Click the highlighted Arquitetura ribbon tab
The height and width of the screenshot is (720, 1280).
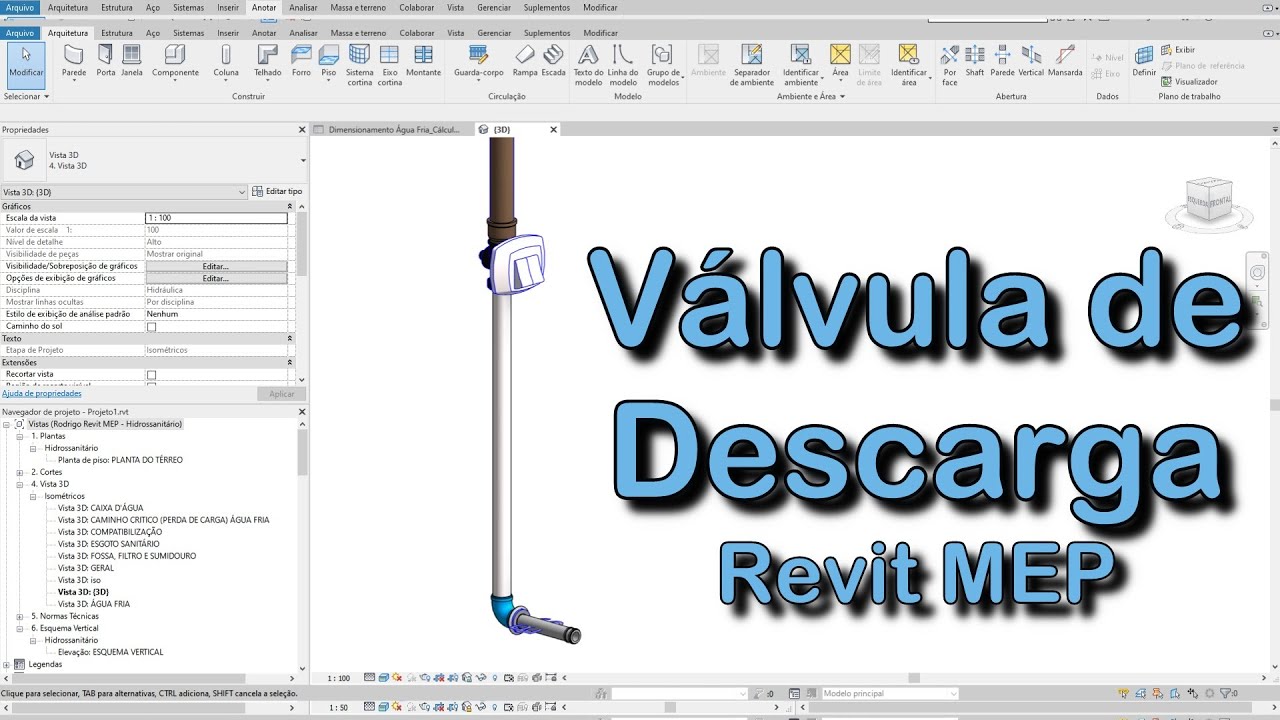tap(68, 33)
